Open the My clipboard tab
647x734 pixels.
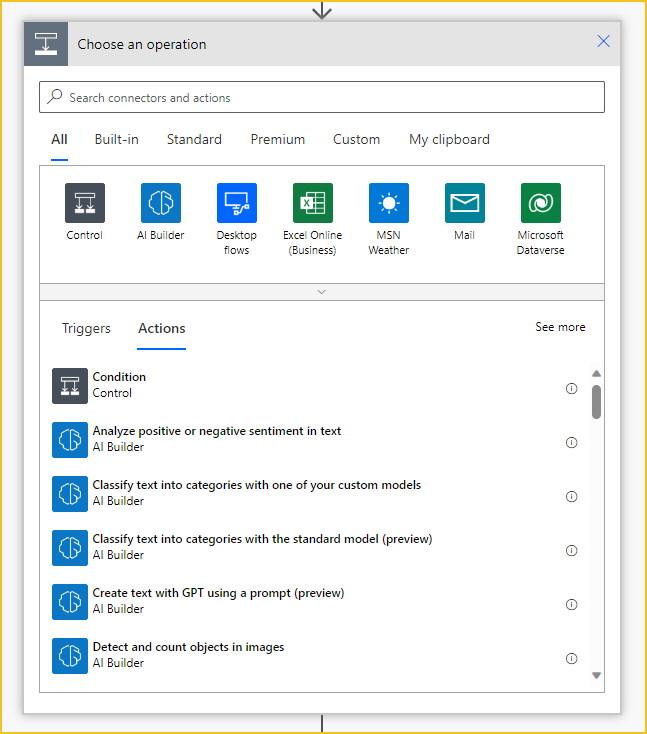click(449, 139)
